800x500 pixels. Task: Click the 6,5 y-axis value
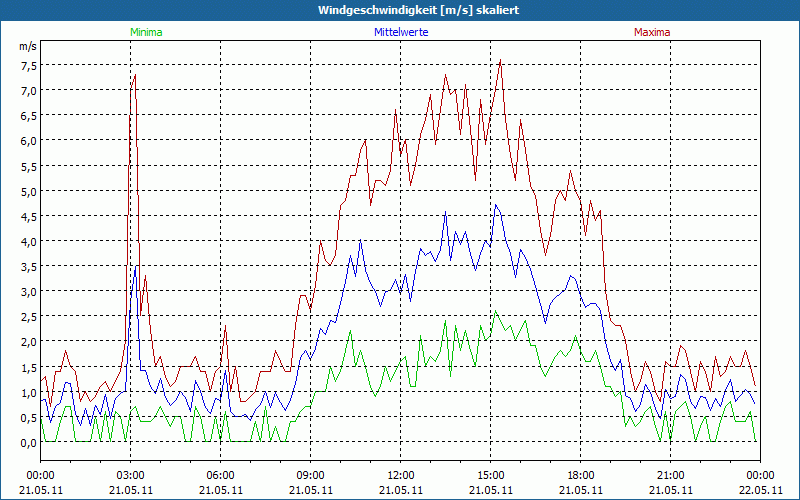click(29, 116)
